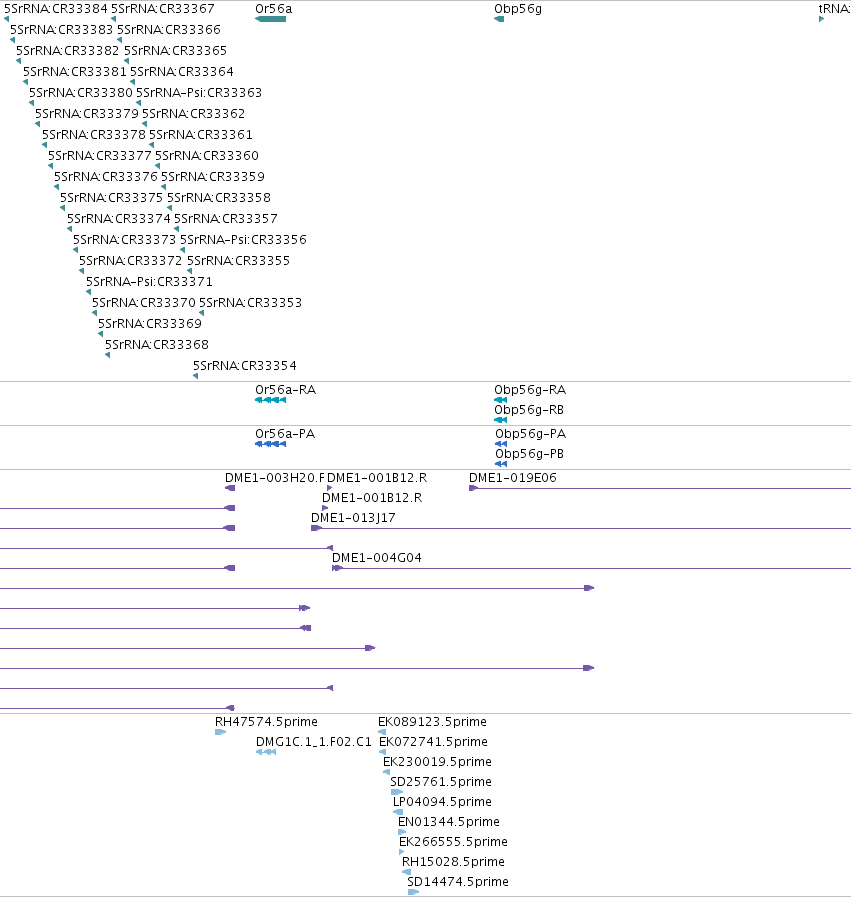Click LP04094.5prime EST label
Screen dimensions: 851x897
click(x=442, y=802)
